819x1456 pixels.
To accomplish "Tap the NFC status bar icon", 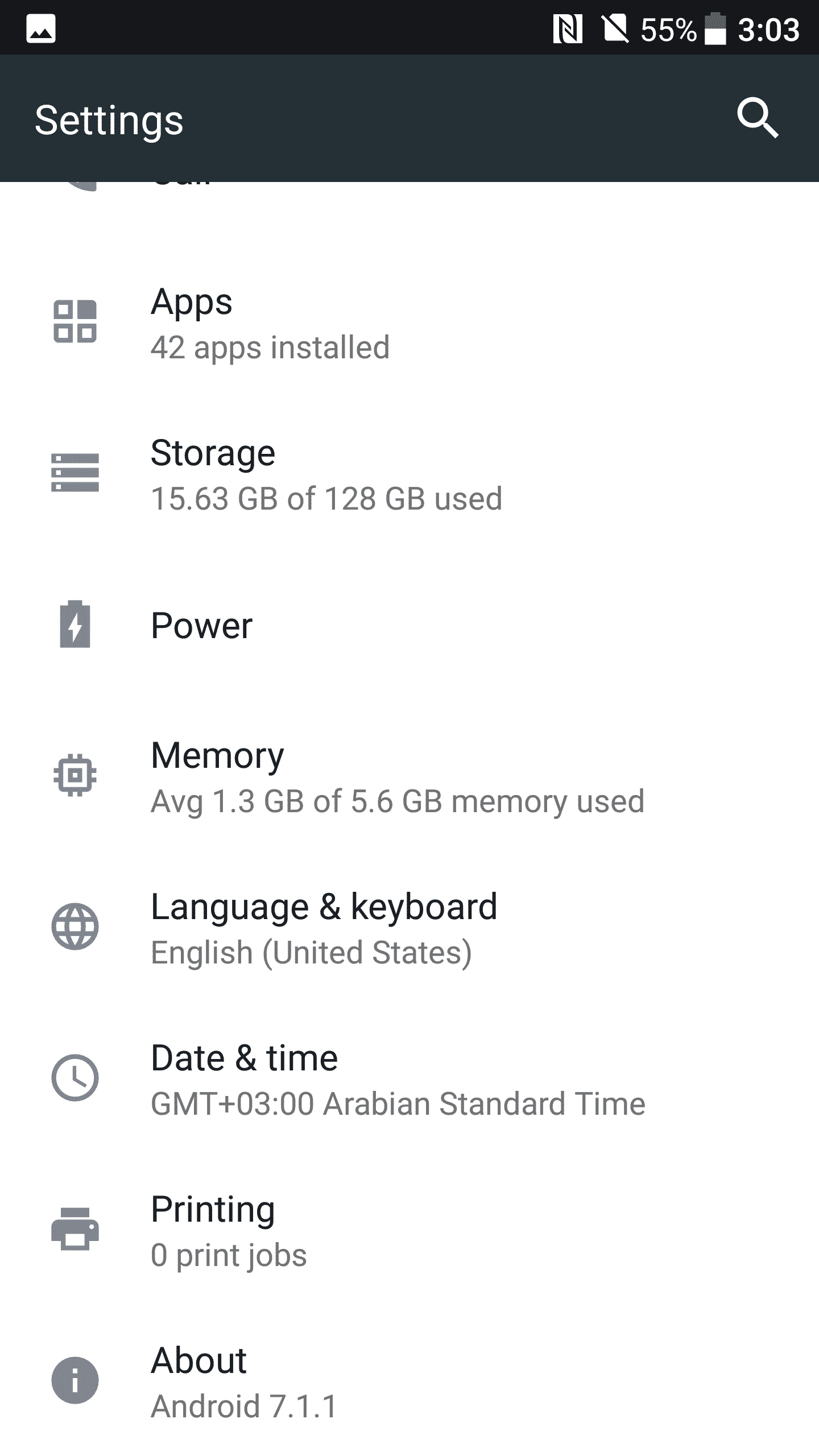I will 568,29.
